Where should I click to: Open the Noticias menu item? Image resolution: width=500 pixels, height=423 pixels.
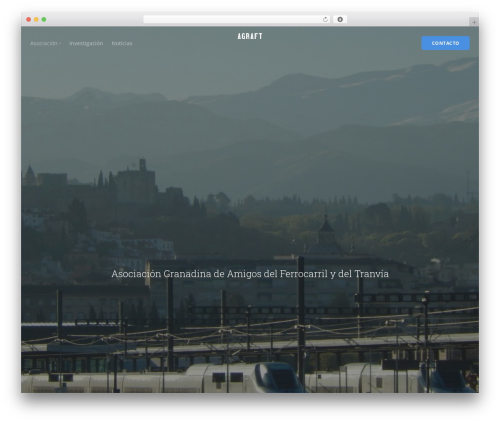(122, 43)
